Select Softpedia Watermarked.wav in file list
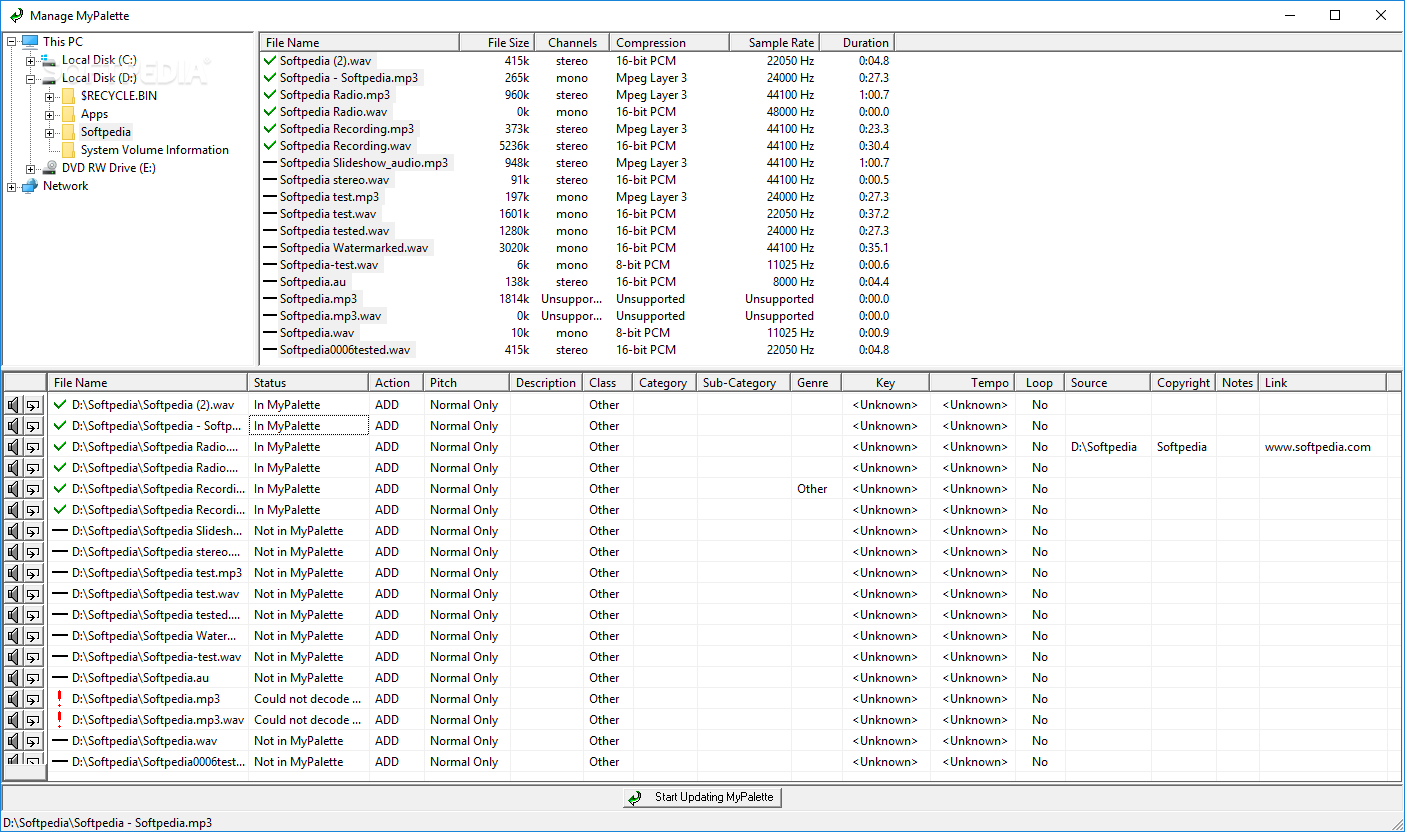This screenshot has height=832, width=1405. [x=354, y=247]
